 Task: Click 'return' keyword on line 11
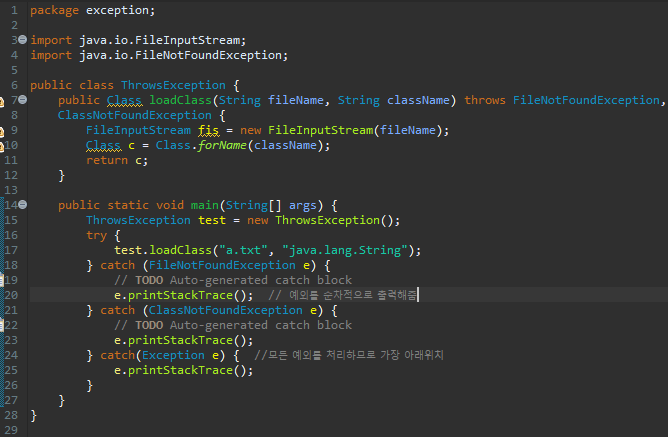[107, 160]
